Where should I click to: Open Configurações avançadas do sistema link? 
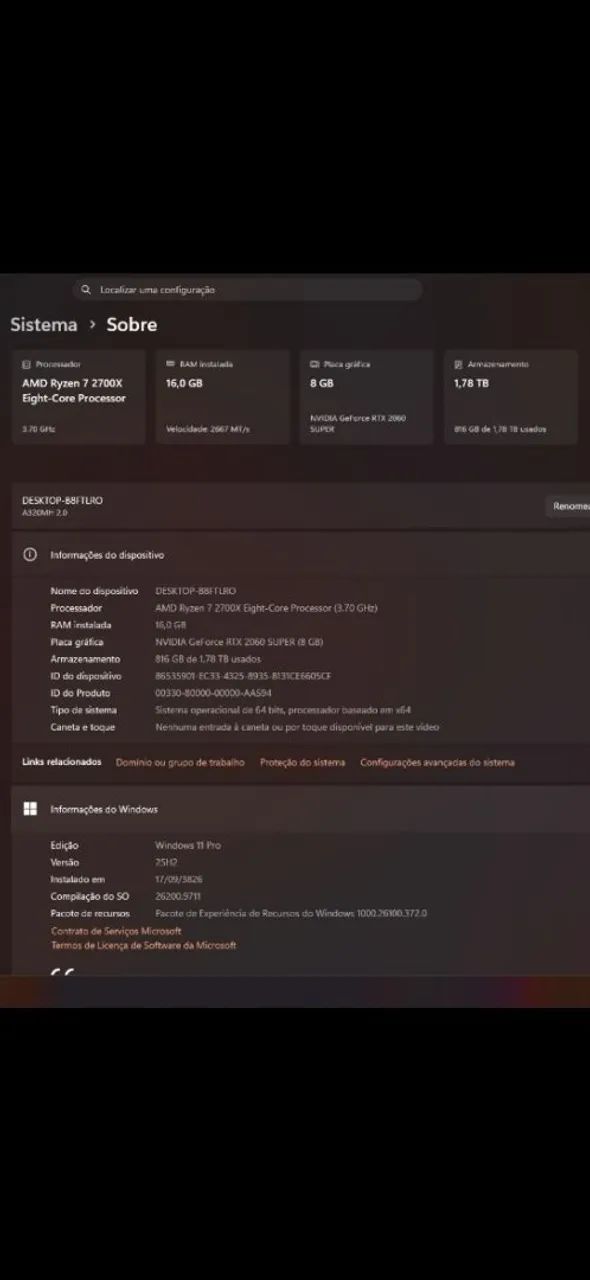point(437,763)
